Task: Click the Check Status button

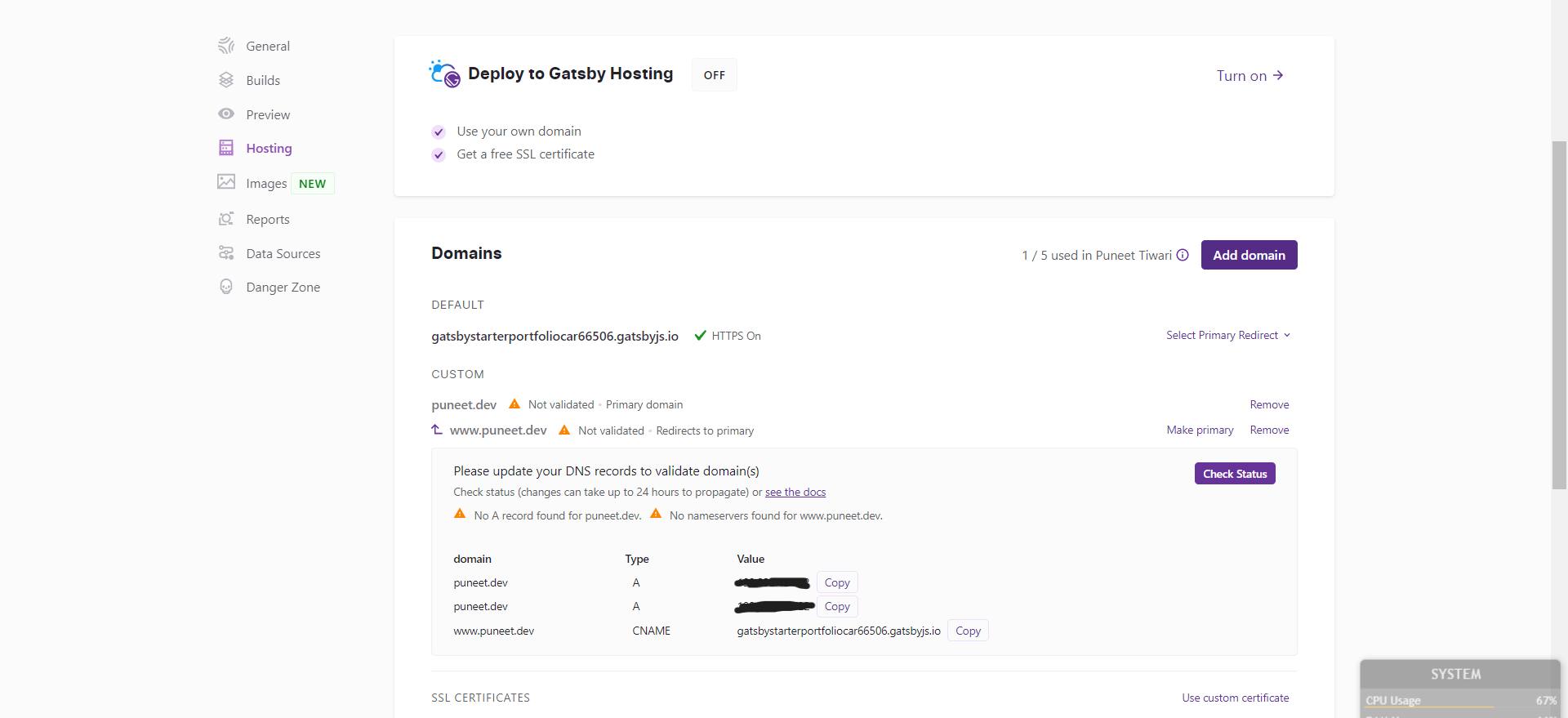Action: [1235, 474]
